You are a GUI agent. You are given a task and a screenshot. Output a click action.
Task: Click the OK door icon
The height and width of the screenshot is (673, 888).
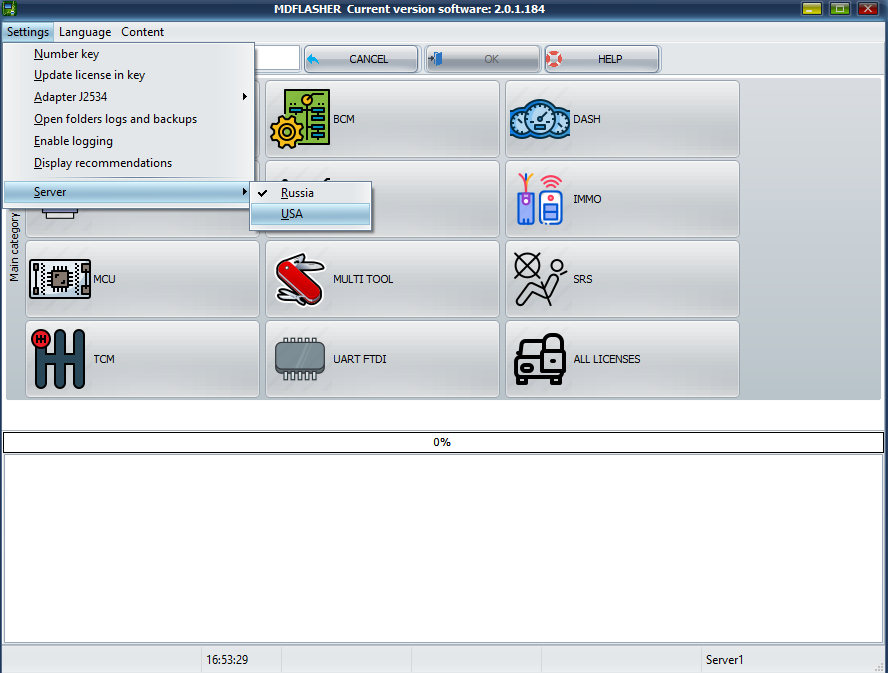click(x=435, y=59)
